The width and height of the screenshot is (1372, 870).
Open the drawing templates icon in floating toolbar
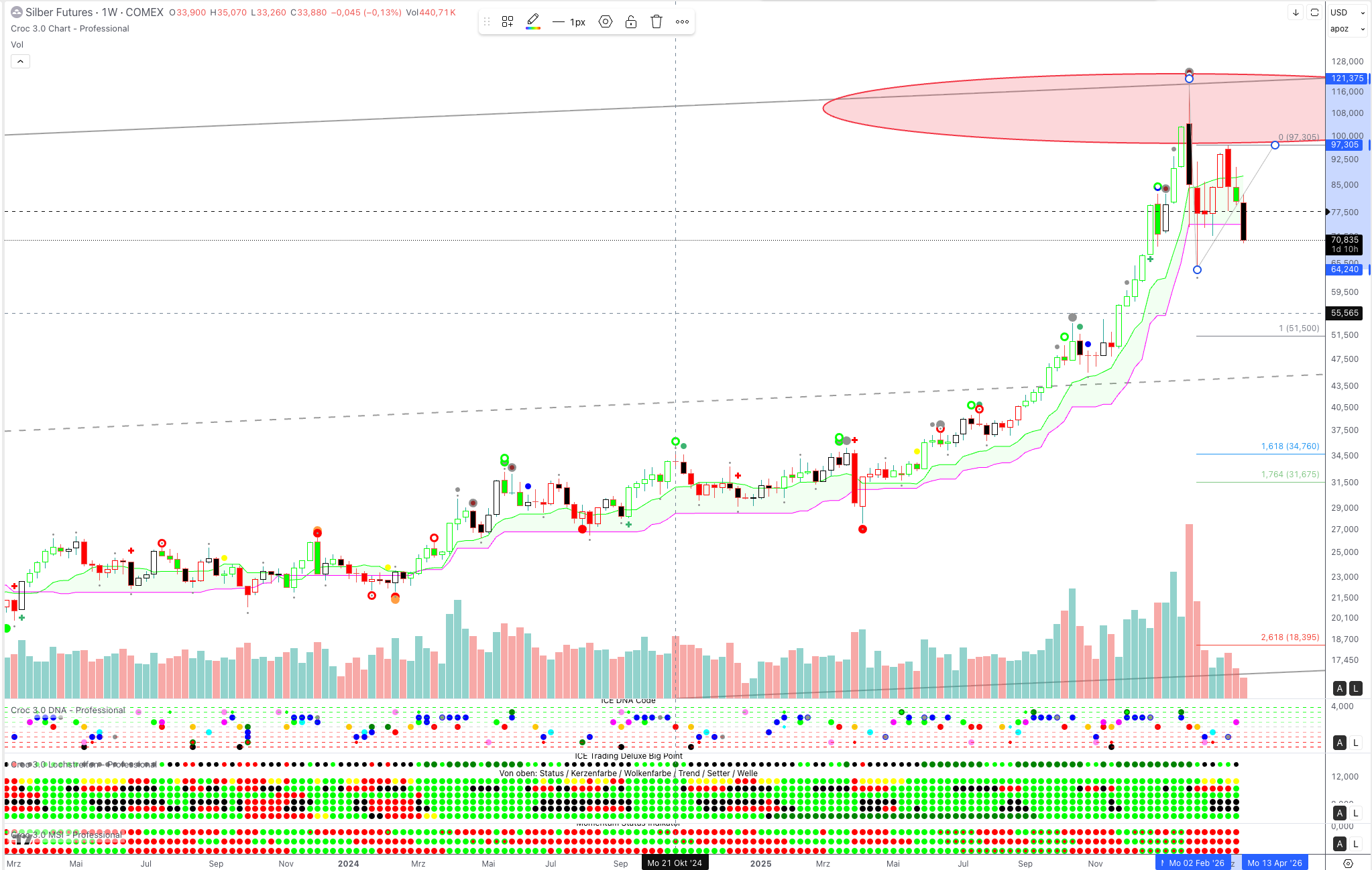coord(508,22)
